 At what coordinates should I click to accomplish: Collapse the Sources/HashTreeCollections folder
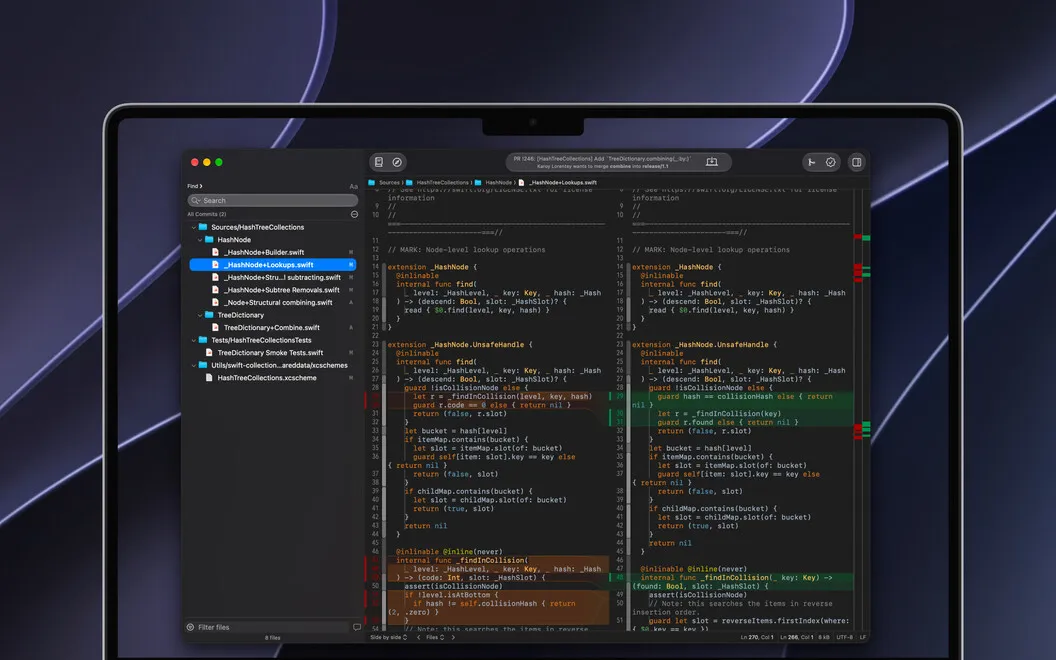(194, 228)
